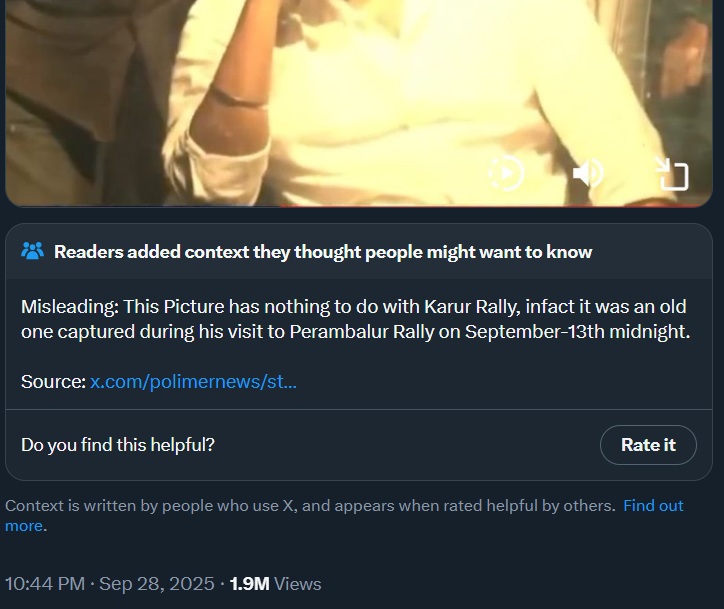Click the Community Notes people icon
Image resolution: width=724 pixels, height=609 pixels.
pos(32,251)
